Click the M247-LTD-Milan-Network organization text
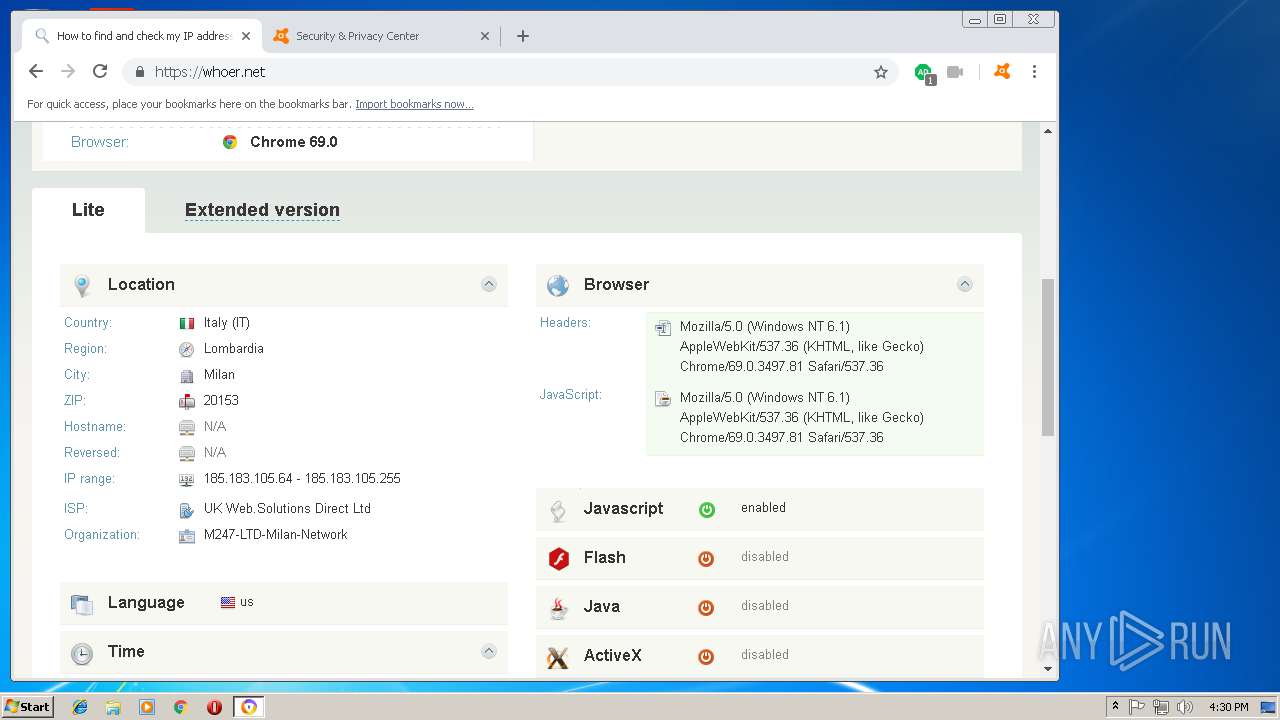Screen dimensions: 1280x720 [x=276, y=535]
